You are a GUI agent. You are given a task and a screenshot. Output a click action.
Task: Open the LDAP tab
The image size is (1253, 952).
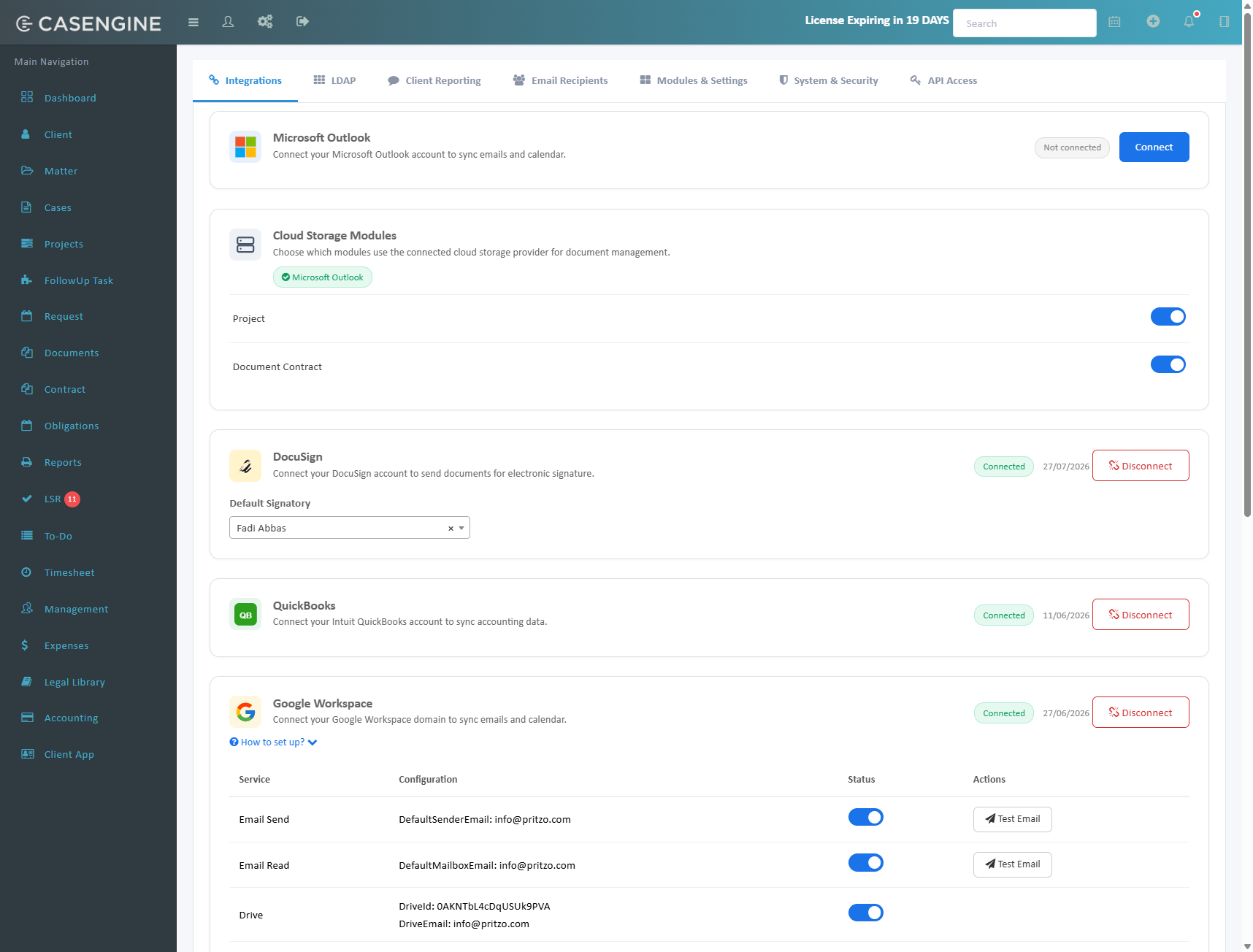(335, 80)
